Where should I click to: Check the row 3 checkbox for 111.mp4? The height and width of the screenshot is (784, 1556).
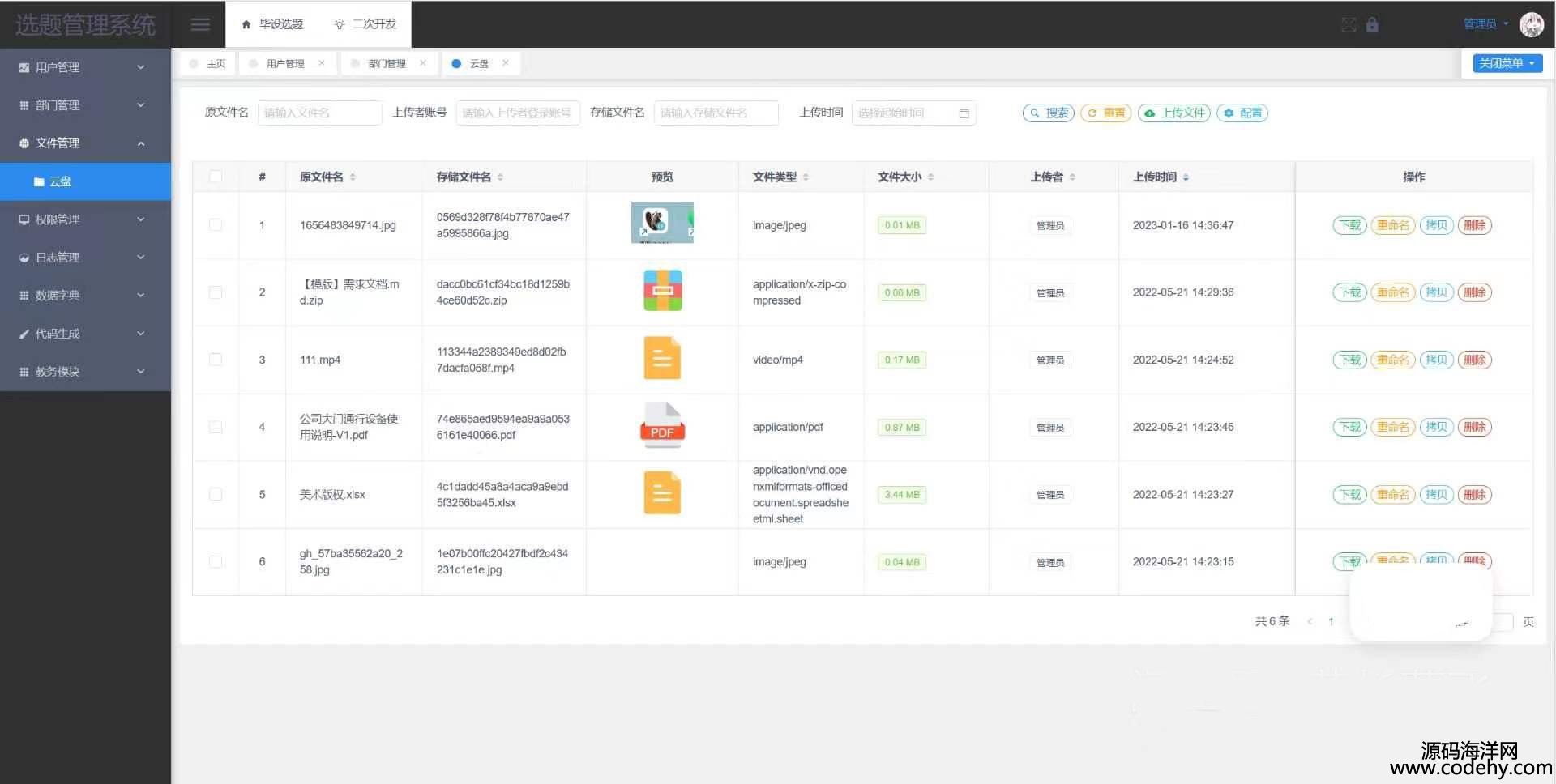216,360
